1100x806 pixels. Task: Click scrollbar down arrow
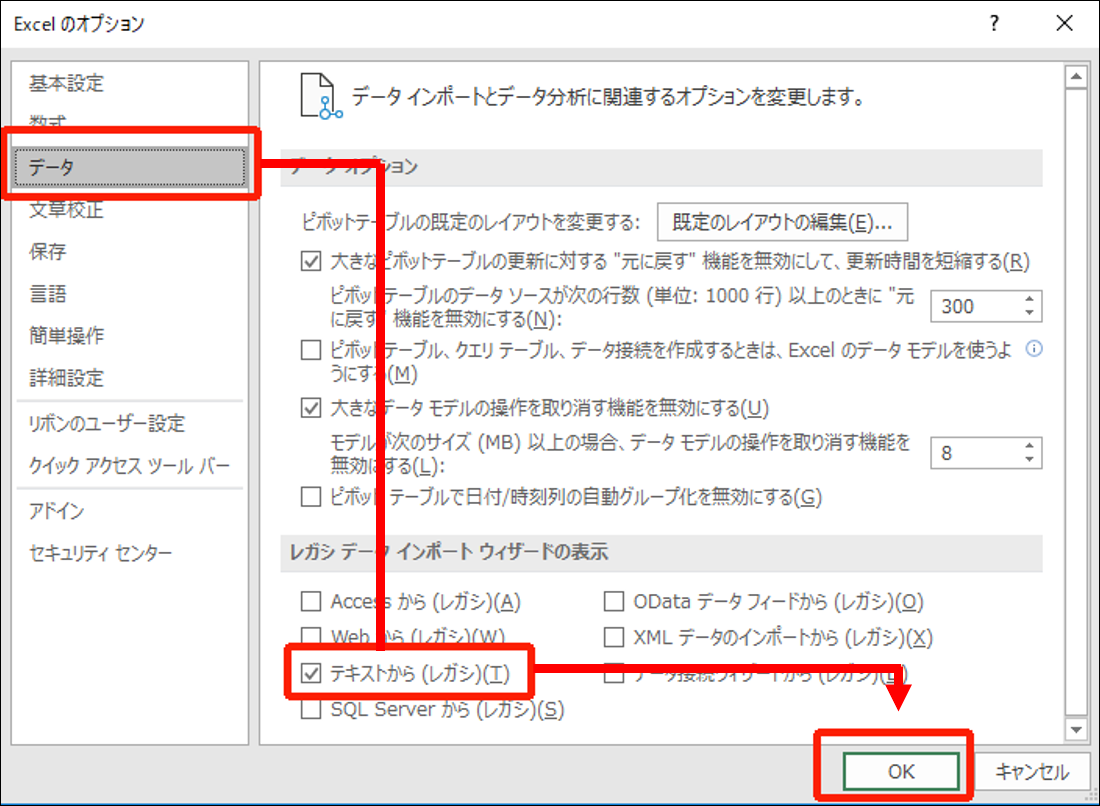click(x=1075, y=730)
